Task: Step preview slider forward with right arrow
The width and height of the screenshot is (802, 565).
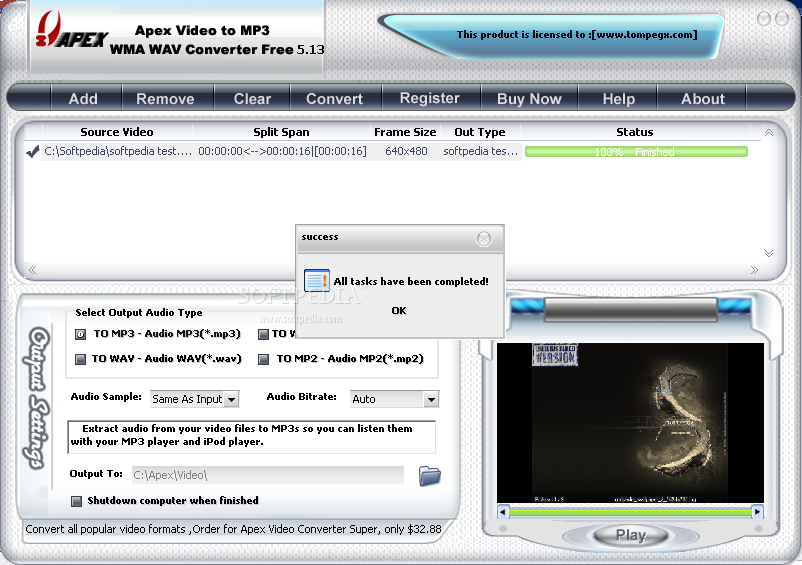Action: coord(757,511)
